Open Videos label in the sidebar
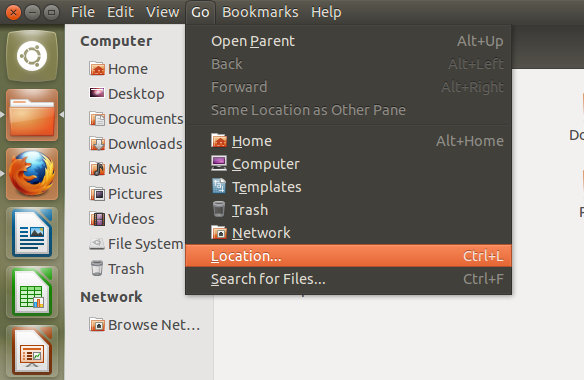The height and width of the screenshot is (380, 584). [x=131, y=219]
